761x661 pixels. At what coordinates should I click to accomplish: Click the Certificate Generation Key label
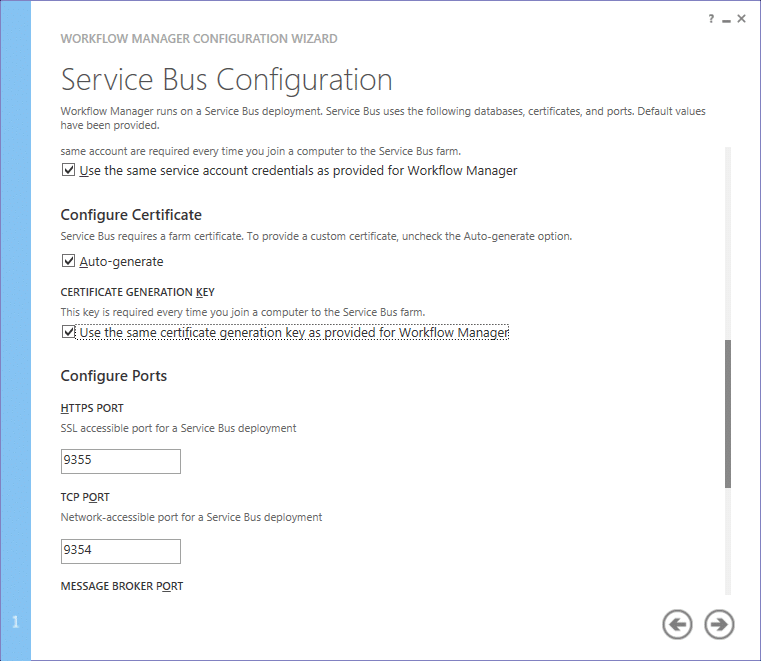[137, 292]
